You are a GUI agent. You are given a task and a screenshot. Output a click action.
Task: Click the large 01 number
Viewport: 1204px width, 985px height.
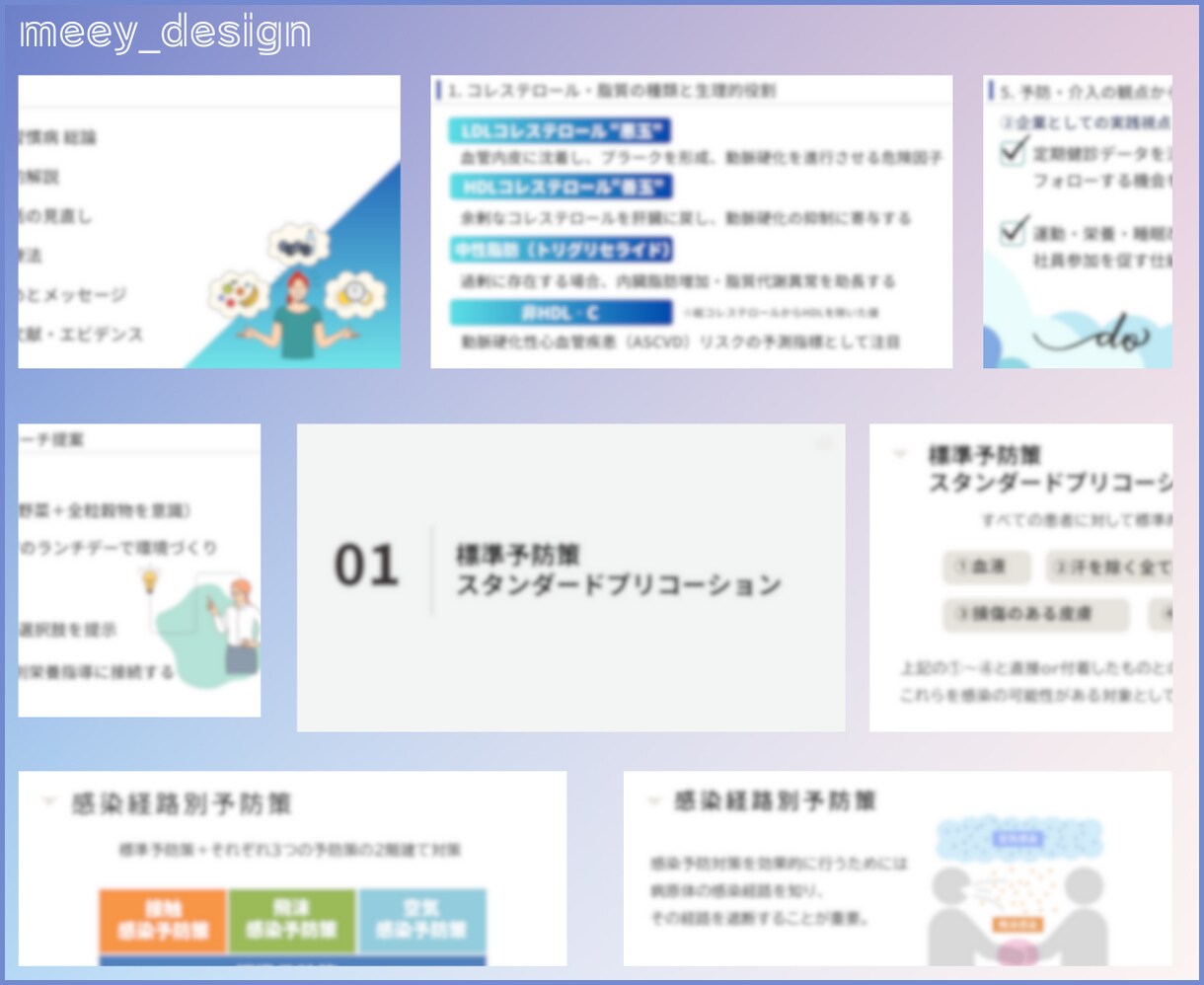pos(366,566)
